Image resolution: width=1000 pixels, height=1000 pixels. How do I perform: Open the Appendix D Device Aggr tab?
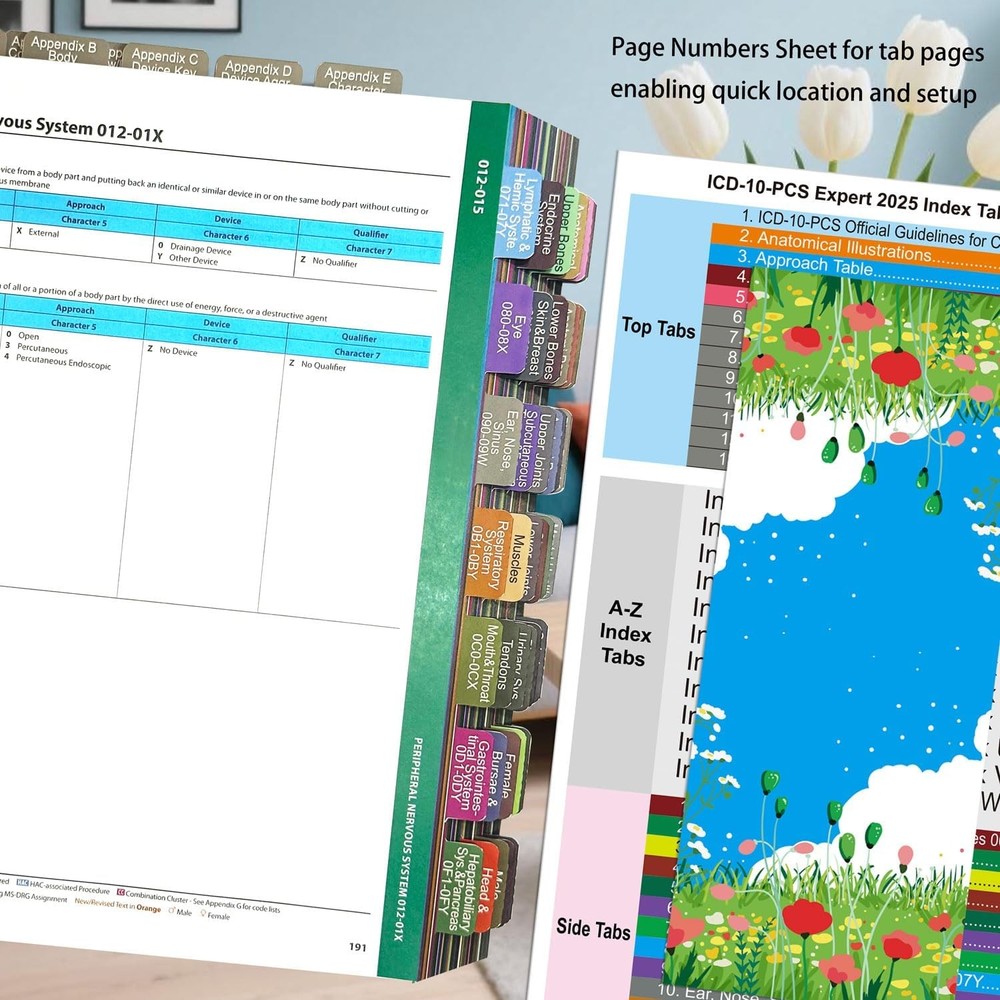coord(258,71)
